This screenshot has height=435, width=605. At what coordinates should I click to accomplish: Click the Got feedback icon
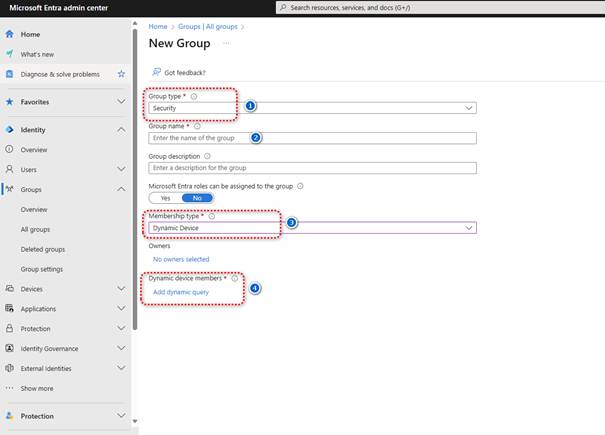coord(156,72)
